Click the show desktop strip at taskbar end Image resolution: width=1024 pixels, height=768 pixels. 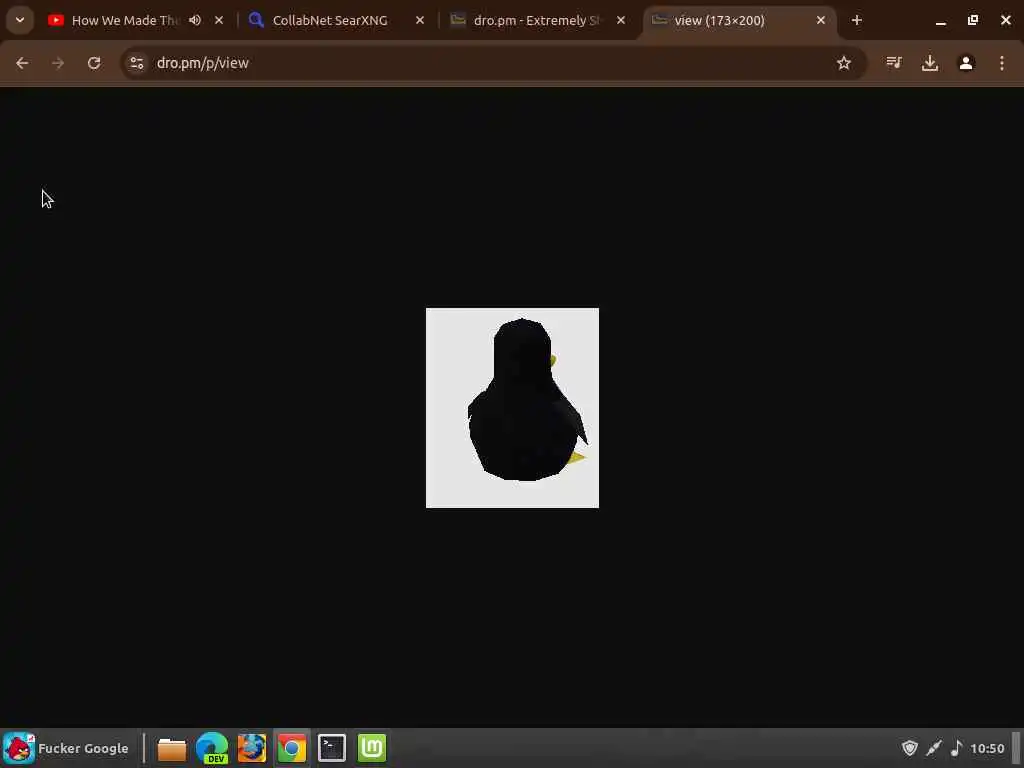(x=1016, y=748)
